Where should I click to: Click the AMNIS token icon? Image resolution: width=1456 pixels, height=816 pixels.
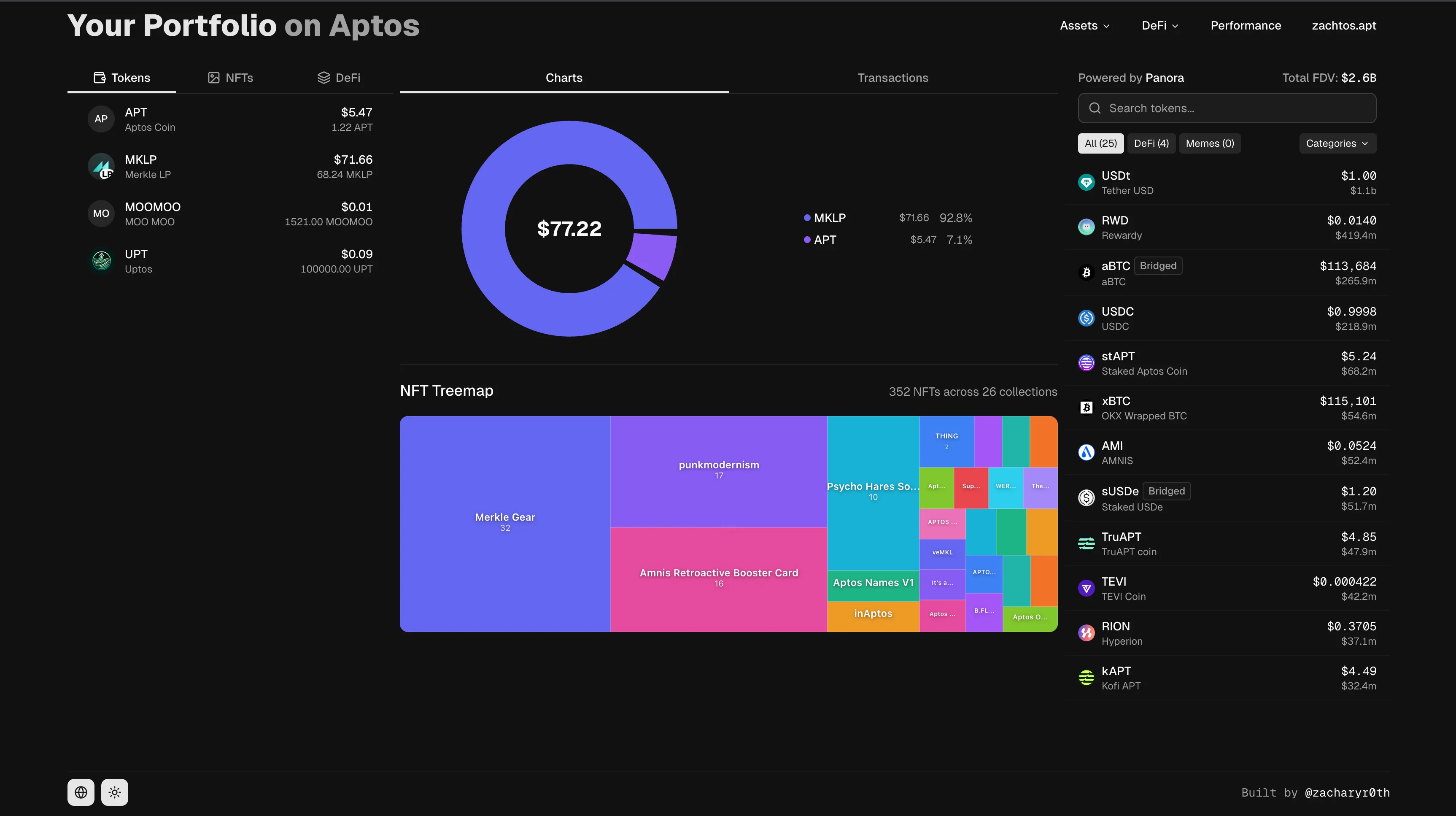point(1087,452)
